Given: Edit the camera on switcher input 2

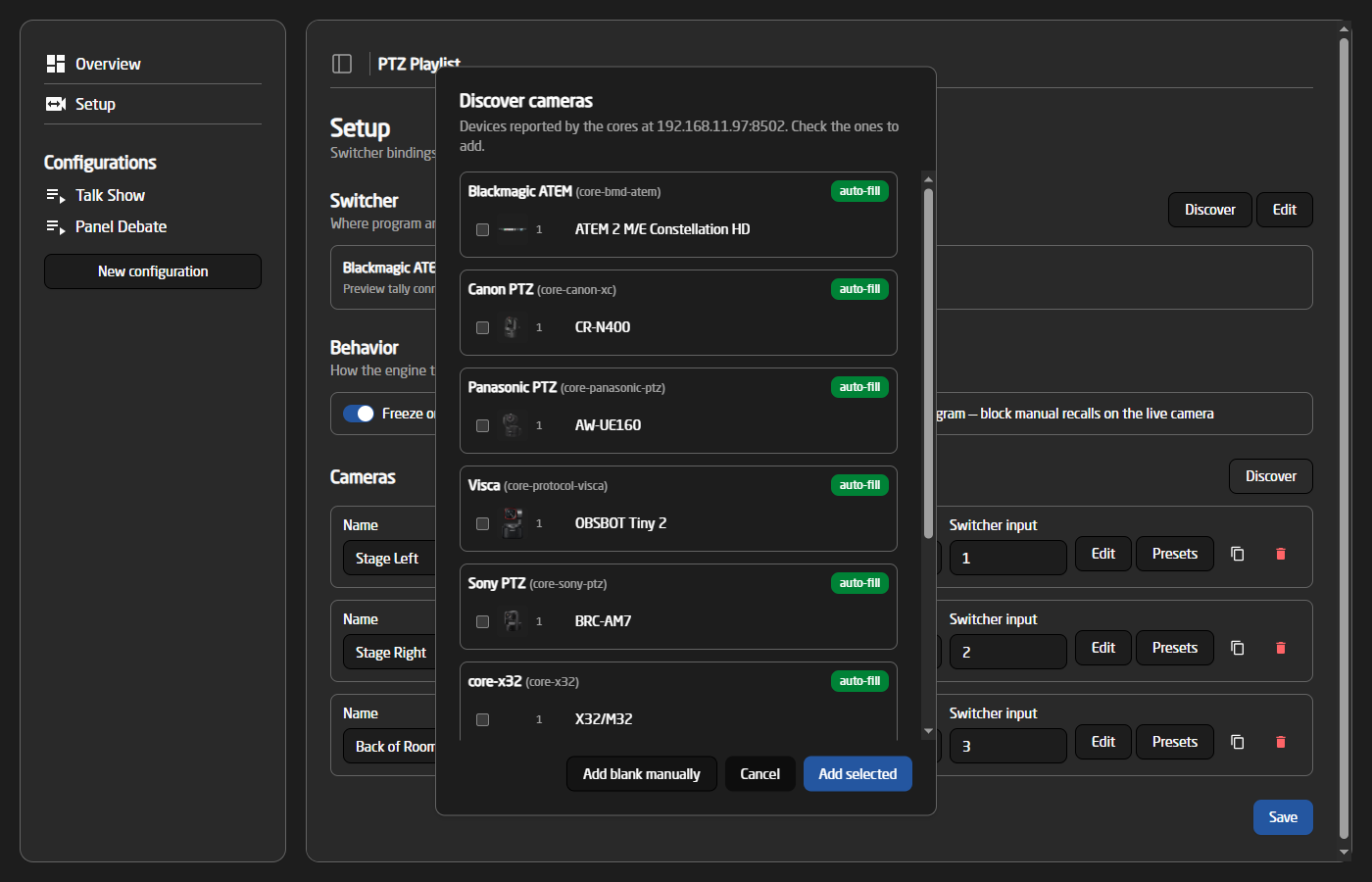Looking at the screenshot, I should tap(1103, 648).
